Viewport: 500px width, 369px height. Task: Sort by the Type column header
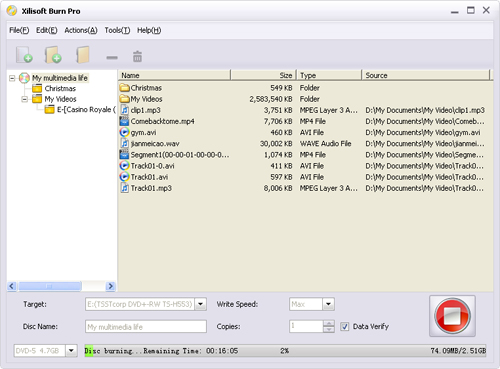[x=329, y=75]
